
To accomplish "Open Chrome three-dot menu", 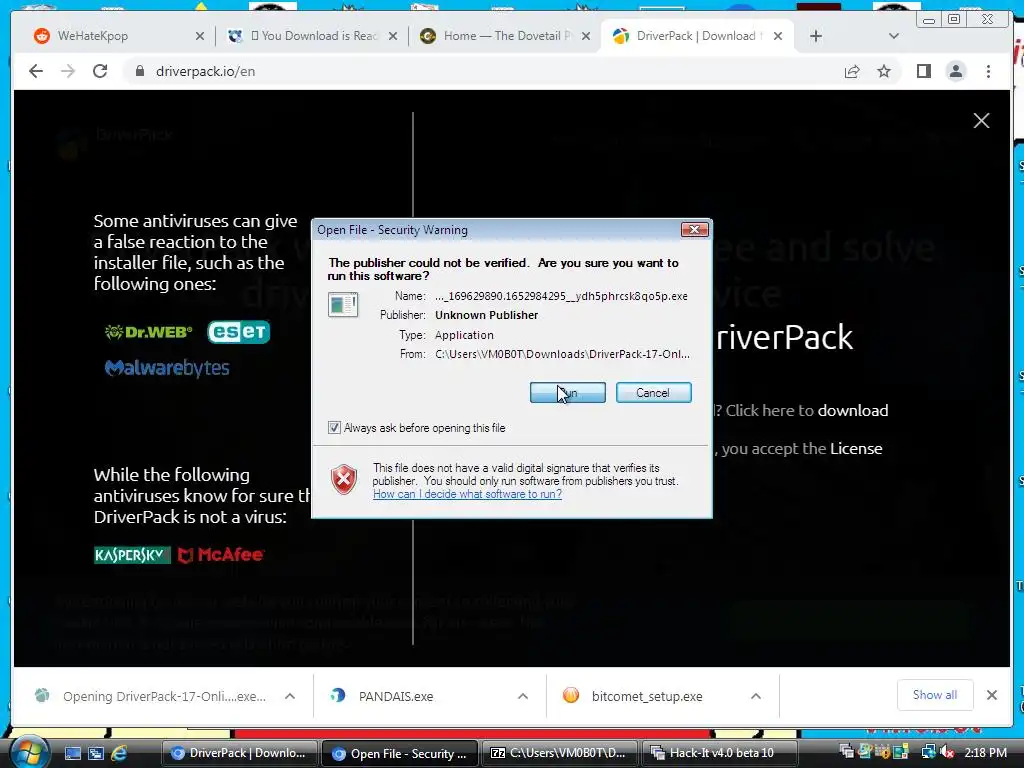I will (988, 71).
